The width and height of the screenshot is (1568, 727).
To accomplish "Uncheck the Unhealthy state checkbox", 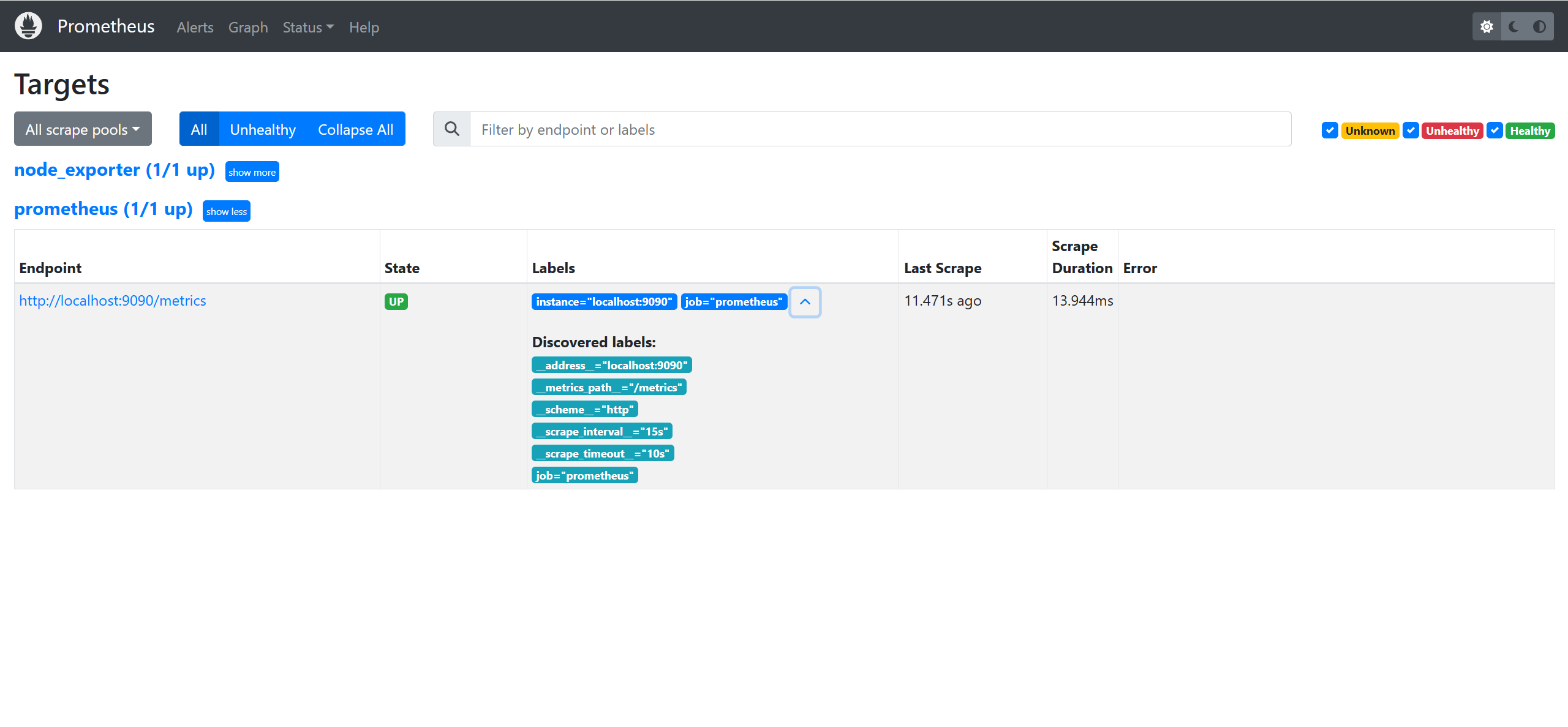I will point(1411,130).
